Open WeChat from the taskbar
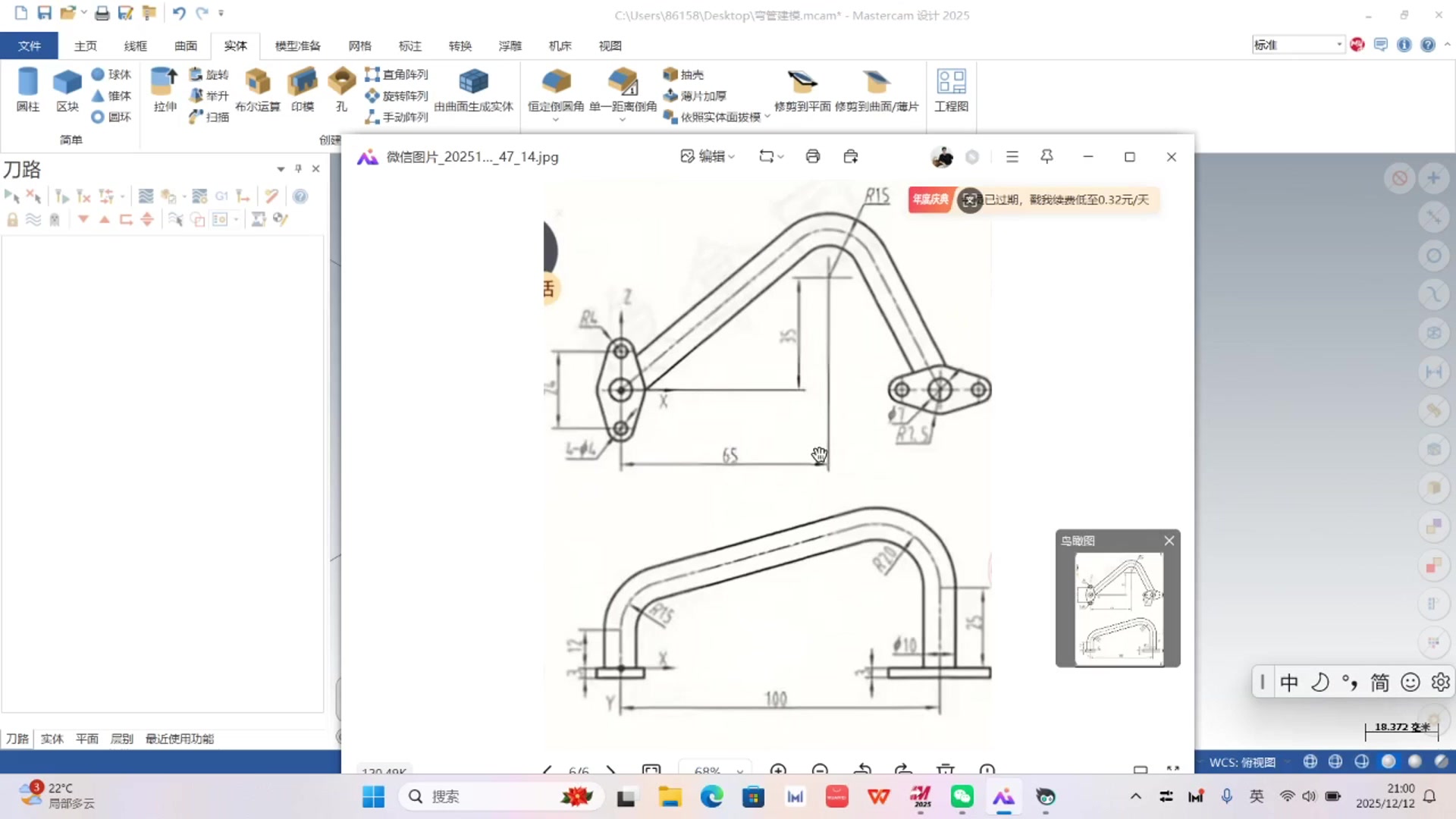The height and width of the screenshot is (819, 1456). (x=961, y=797)
